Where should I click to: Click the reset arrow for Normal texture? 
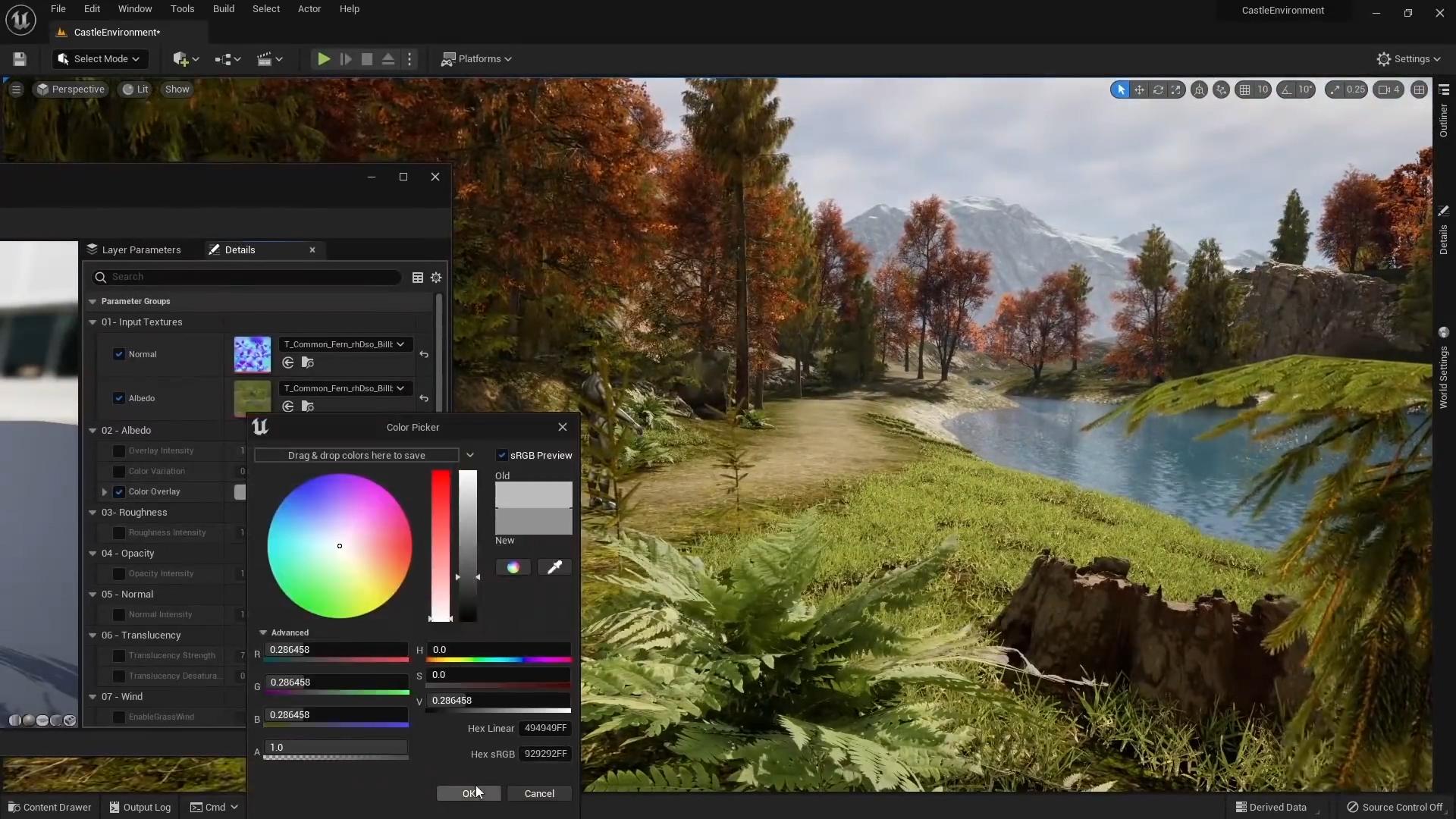424,355
